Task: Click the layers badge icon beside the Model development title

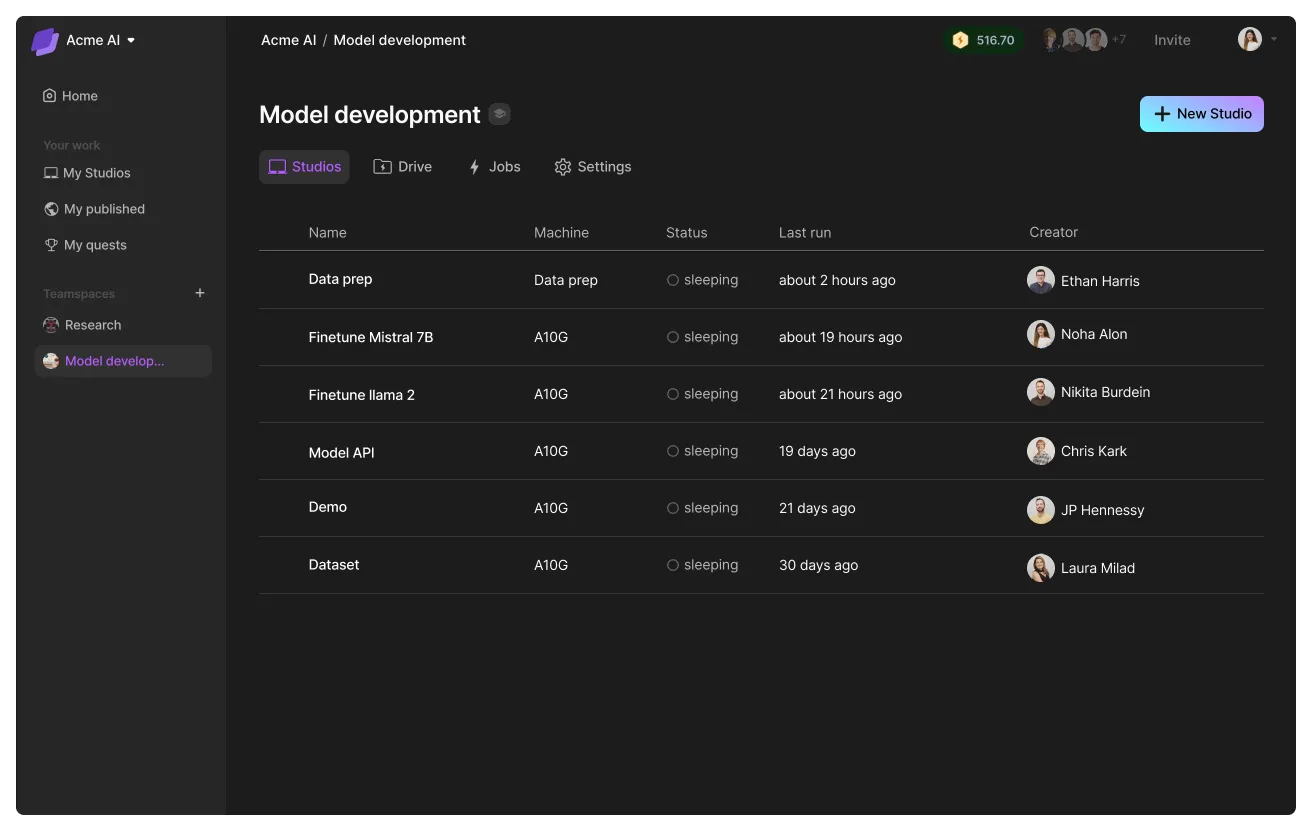Action: point(500,114)
